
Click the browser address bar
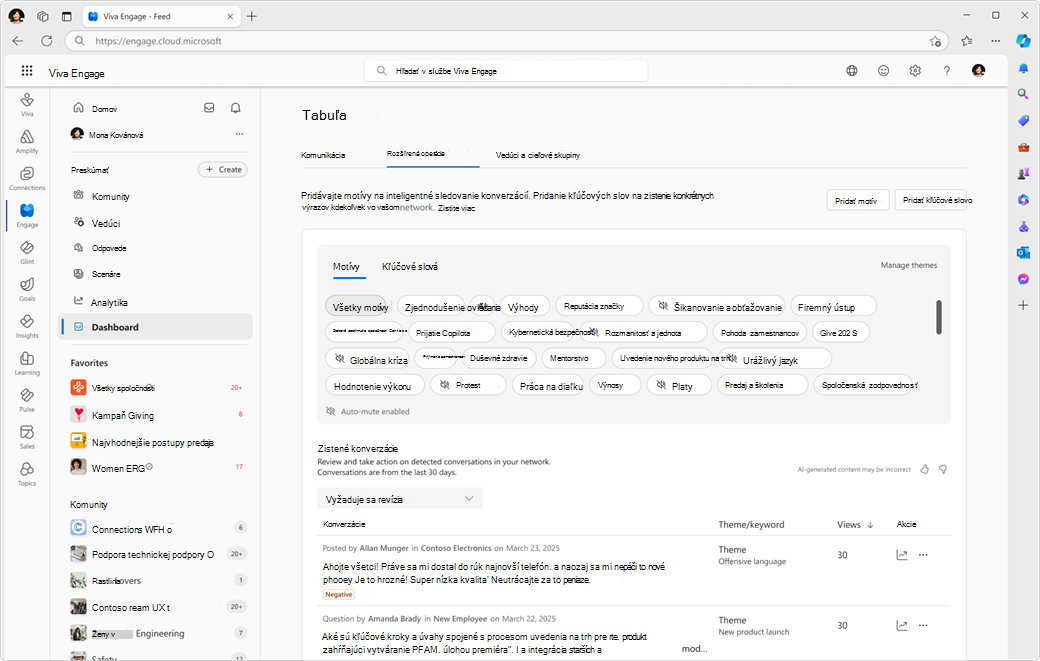click(x=506, y=41)
